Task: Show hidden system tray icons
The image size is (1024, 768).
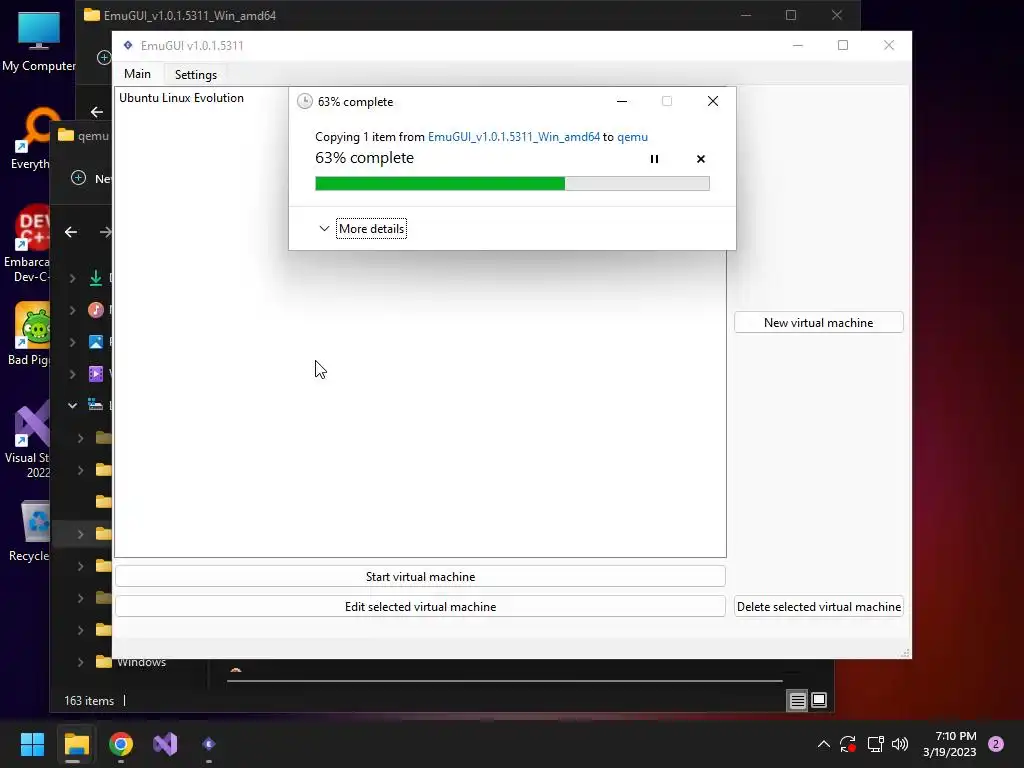Action: 824,744
